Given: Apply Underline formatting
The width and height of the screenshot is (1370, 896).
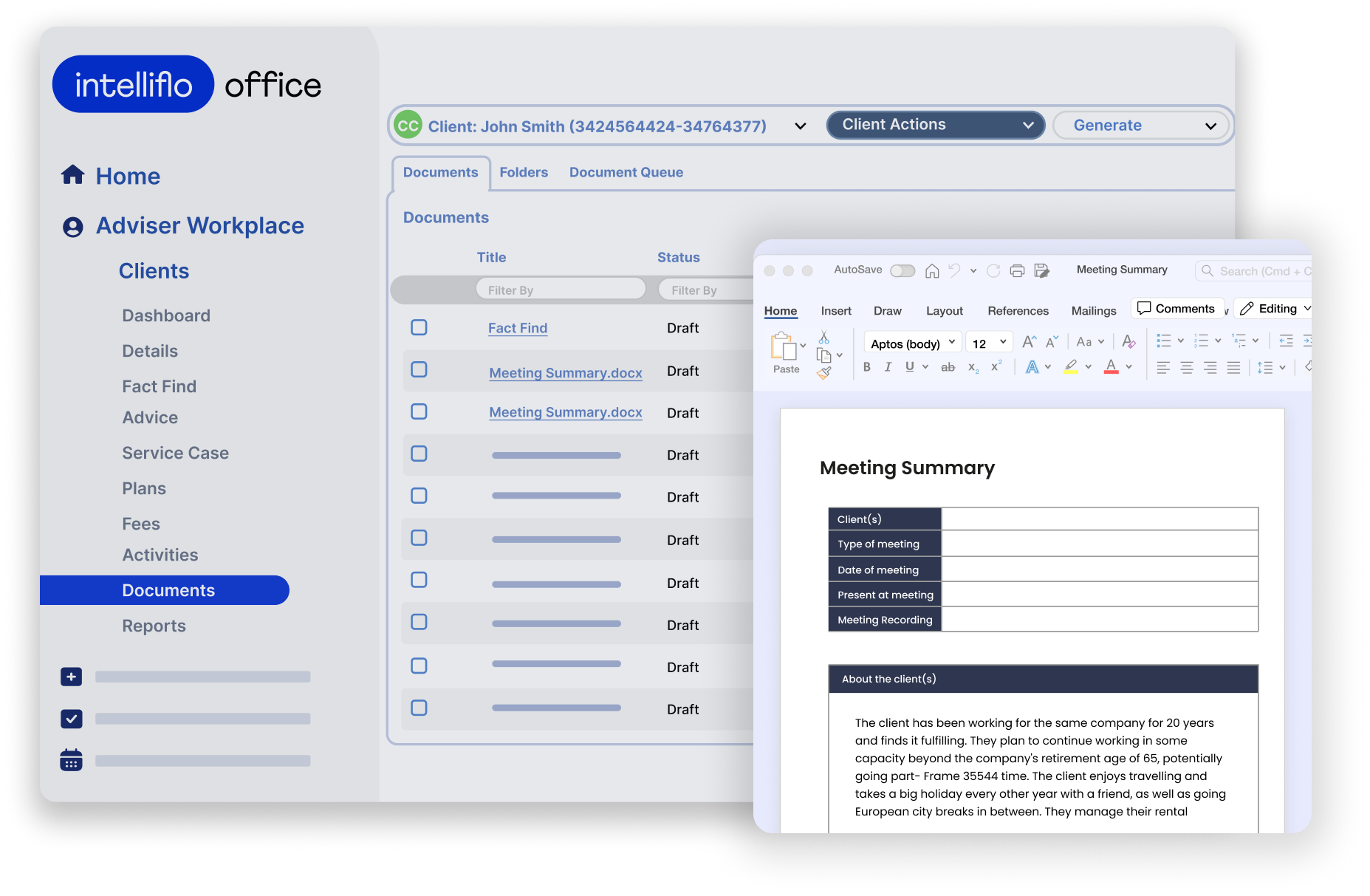Looking at the screenshot, I should coord(909,366).
